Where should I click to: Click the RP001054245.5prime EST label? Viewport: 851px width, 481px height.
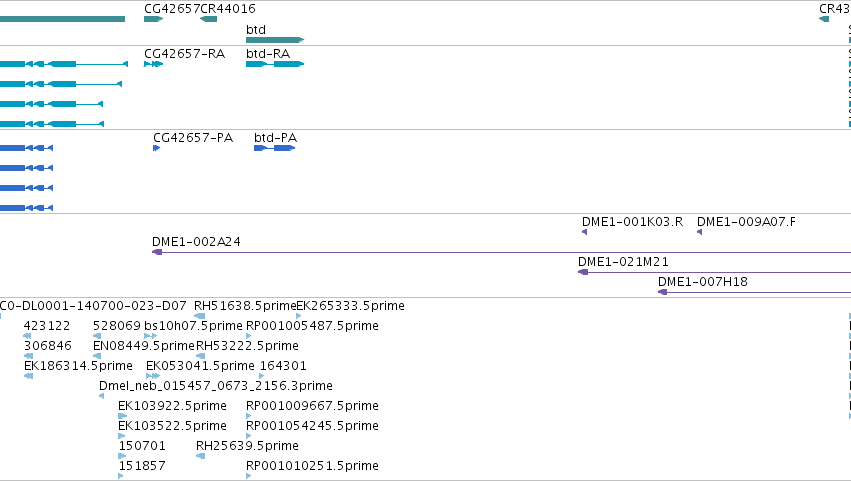coord(312,426)
